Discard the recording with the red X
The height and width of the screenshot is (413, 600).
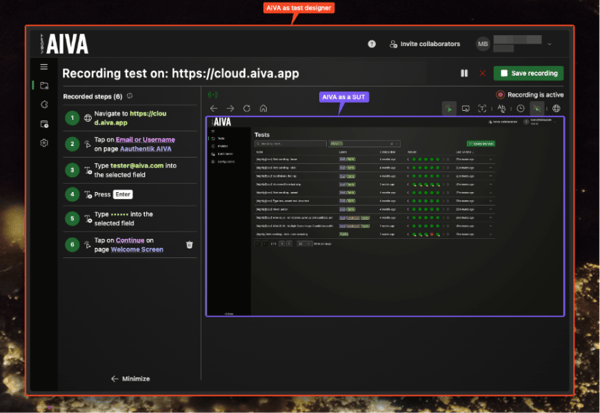click(482, 73)
